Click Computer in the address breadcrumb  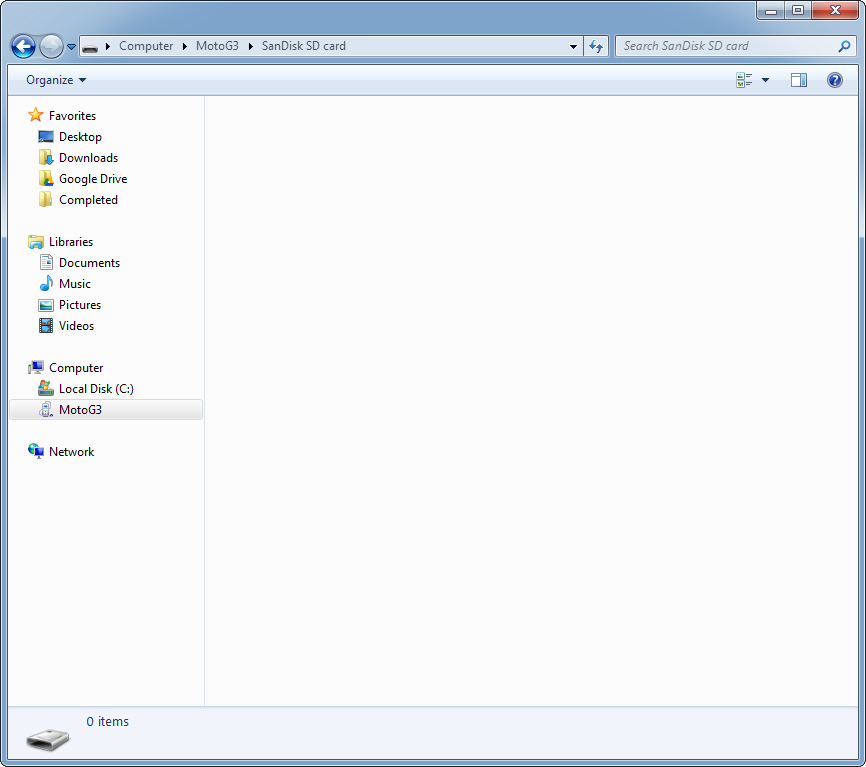pos(146,46)
